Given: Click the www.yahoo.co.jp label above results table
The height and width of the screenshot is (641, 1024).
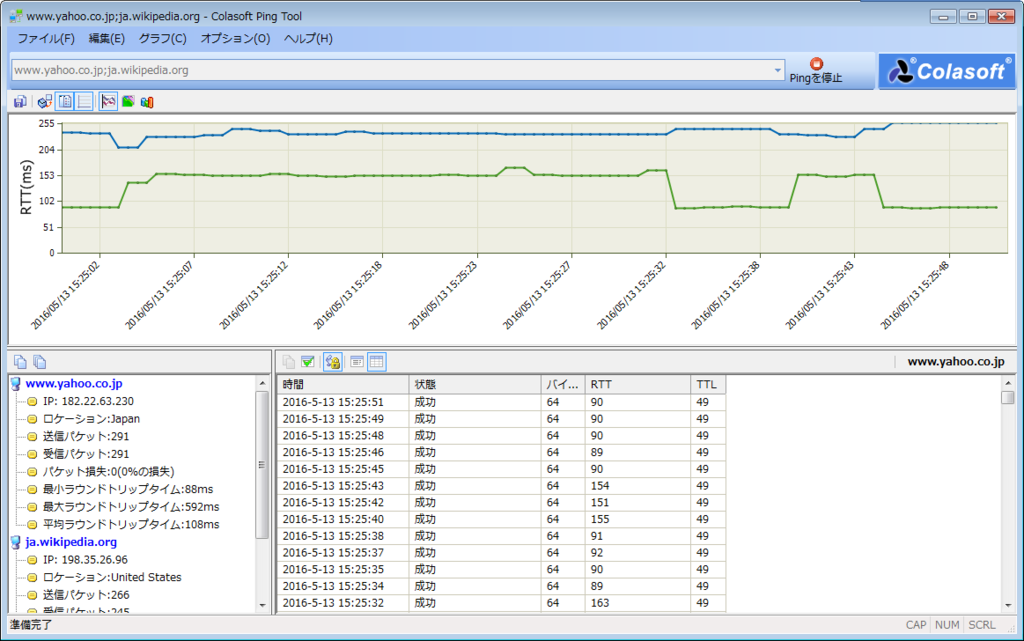Looking at the screenshot, I should coord(955,362).
